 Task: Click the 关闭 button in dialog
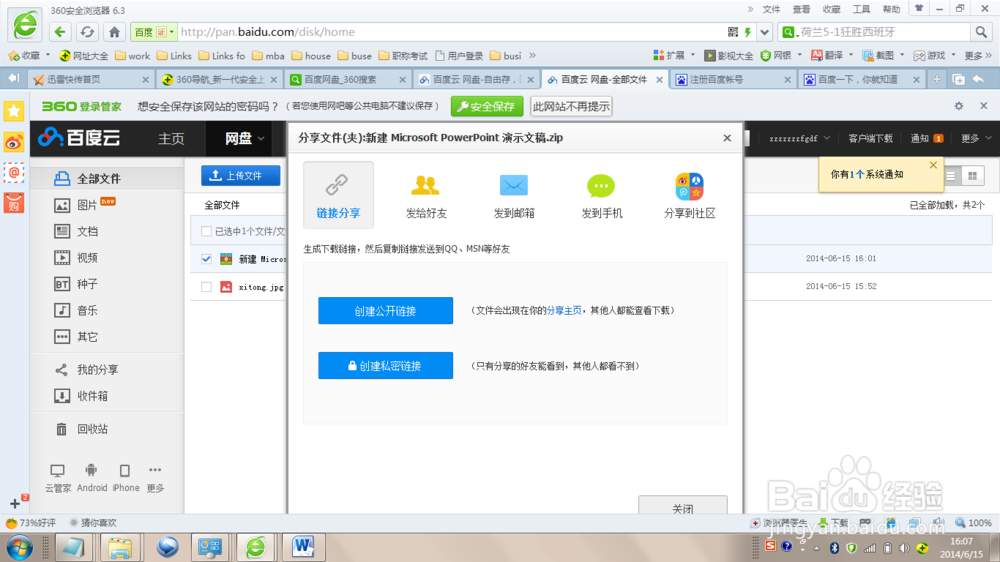click(x=682, y=505)
